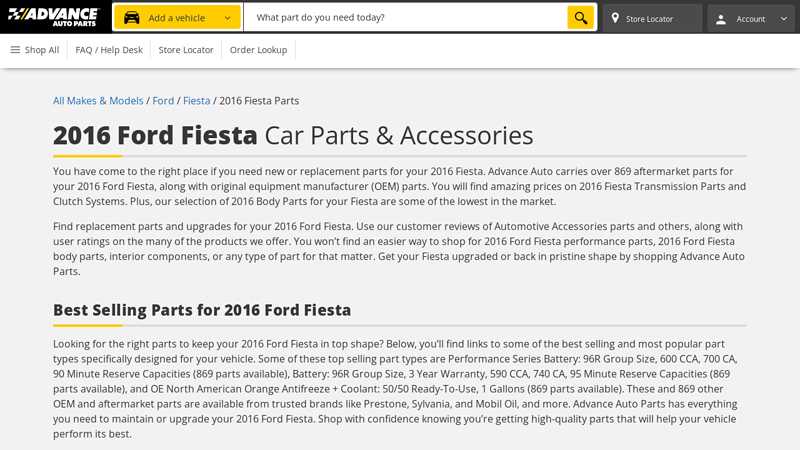Open the Ford breadcrumb link

(x=163, y=101)
